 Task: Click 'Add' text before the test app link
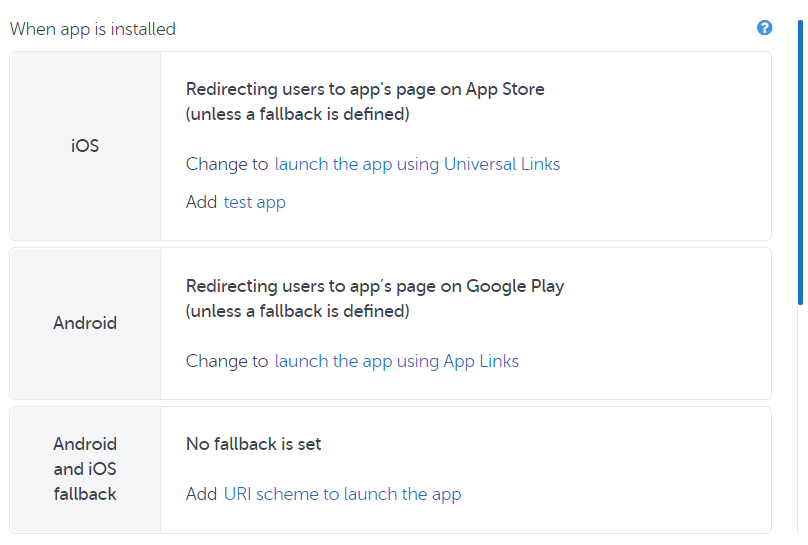[x=201, y=202]
